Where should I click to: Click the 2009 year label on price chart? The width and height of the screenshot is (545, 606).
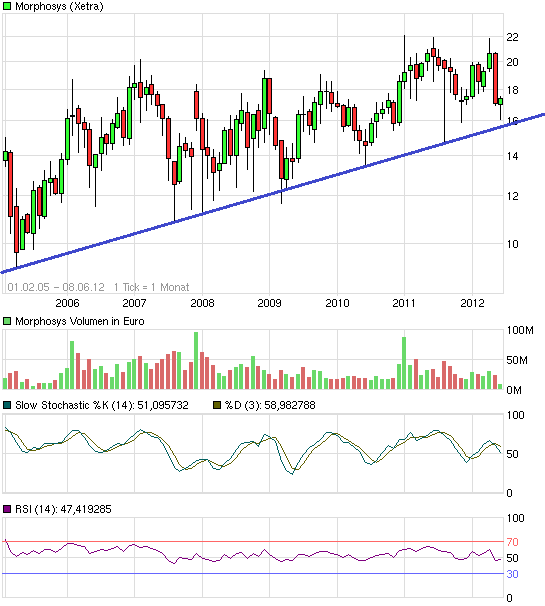click(269, 303)
